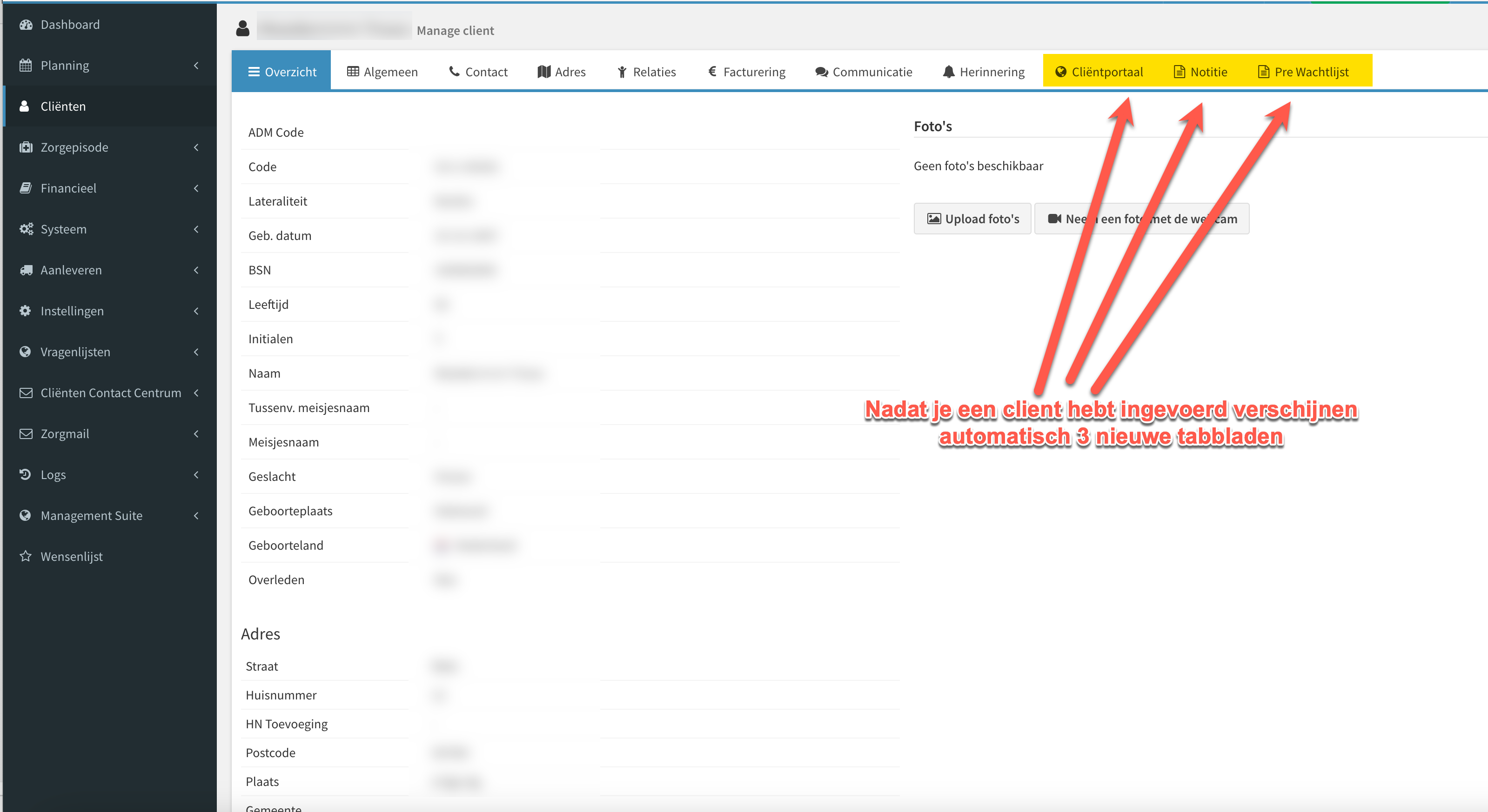Click the Zorgmail envelope icon

26,434
